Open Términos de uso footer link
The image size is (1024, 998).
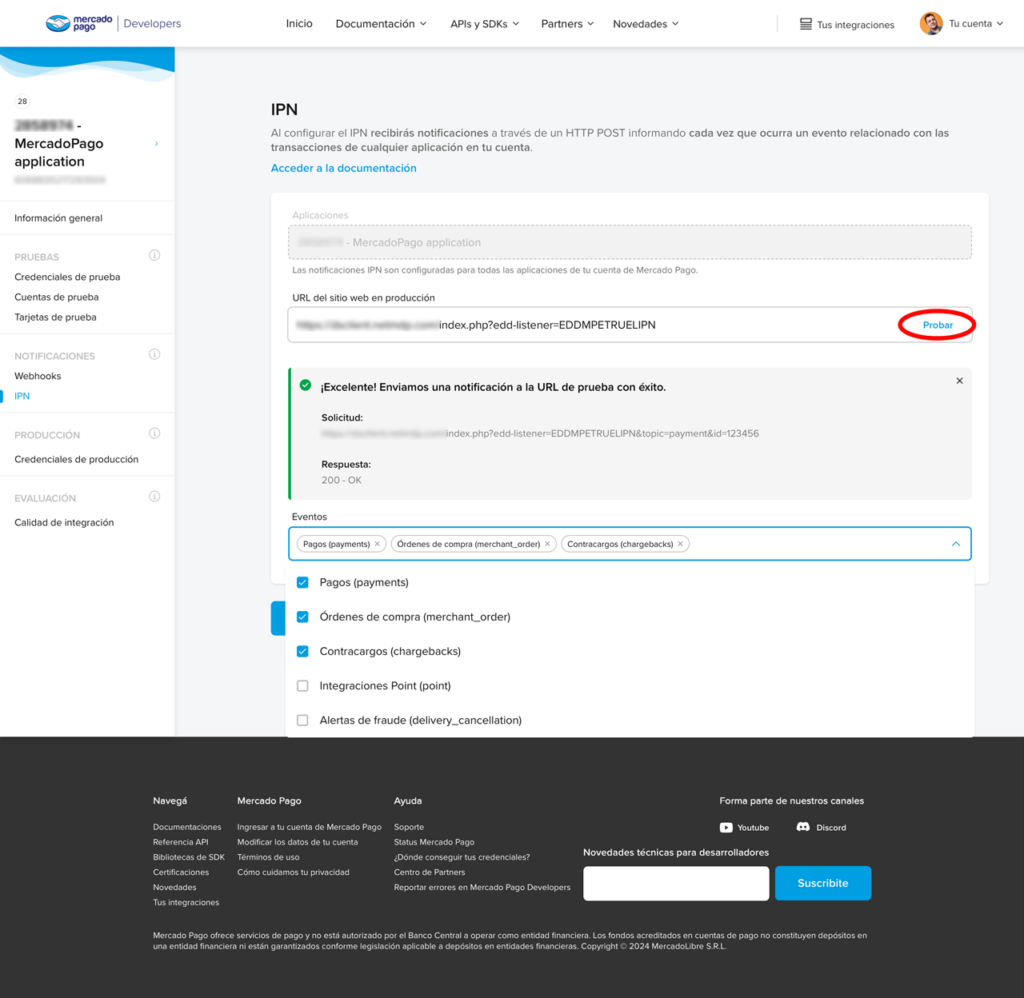coord(268,858)
